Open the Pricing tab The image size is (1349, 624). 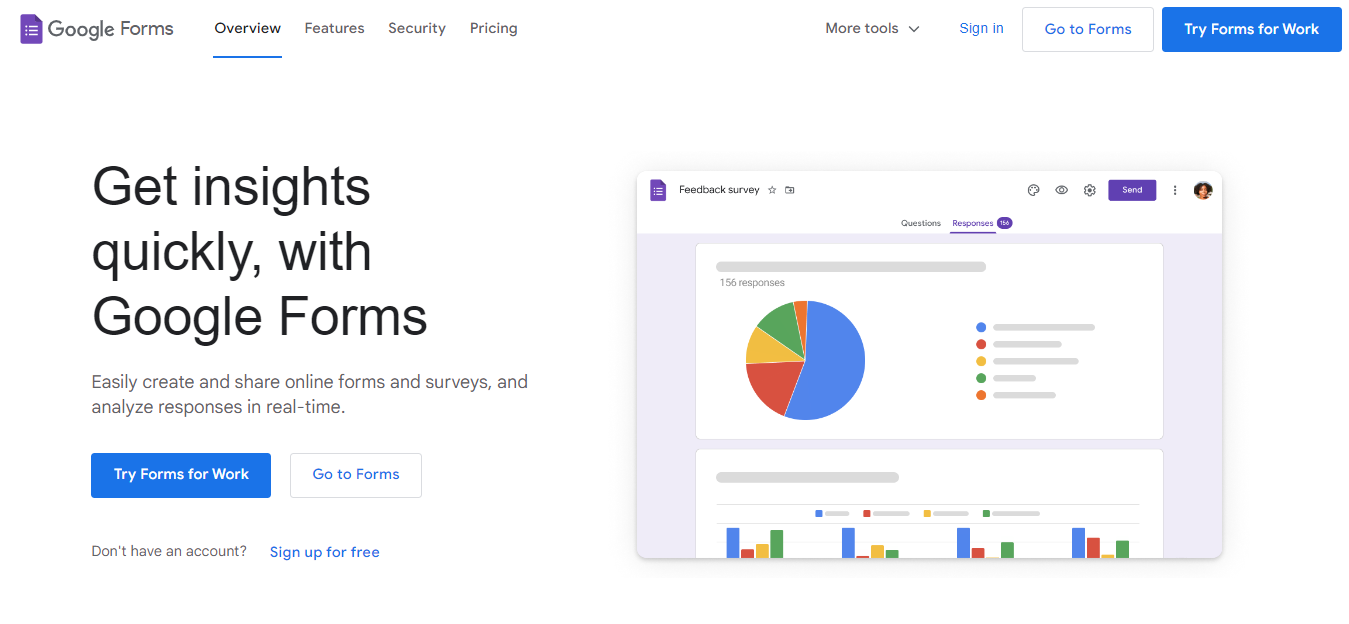tap(494, 28)
